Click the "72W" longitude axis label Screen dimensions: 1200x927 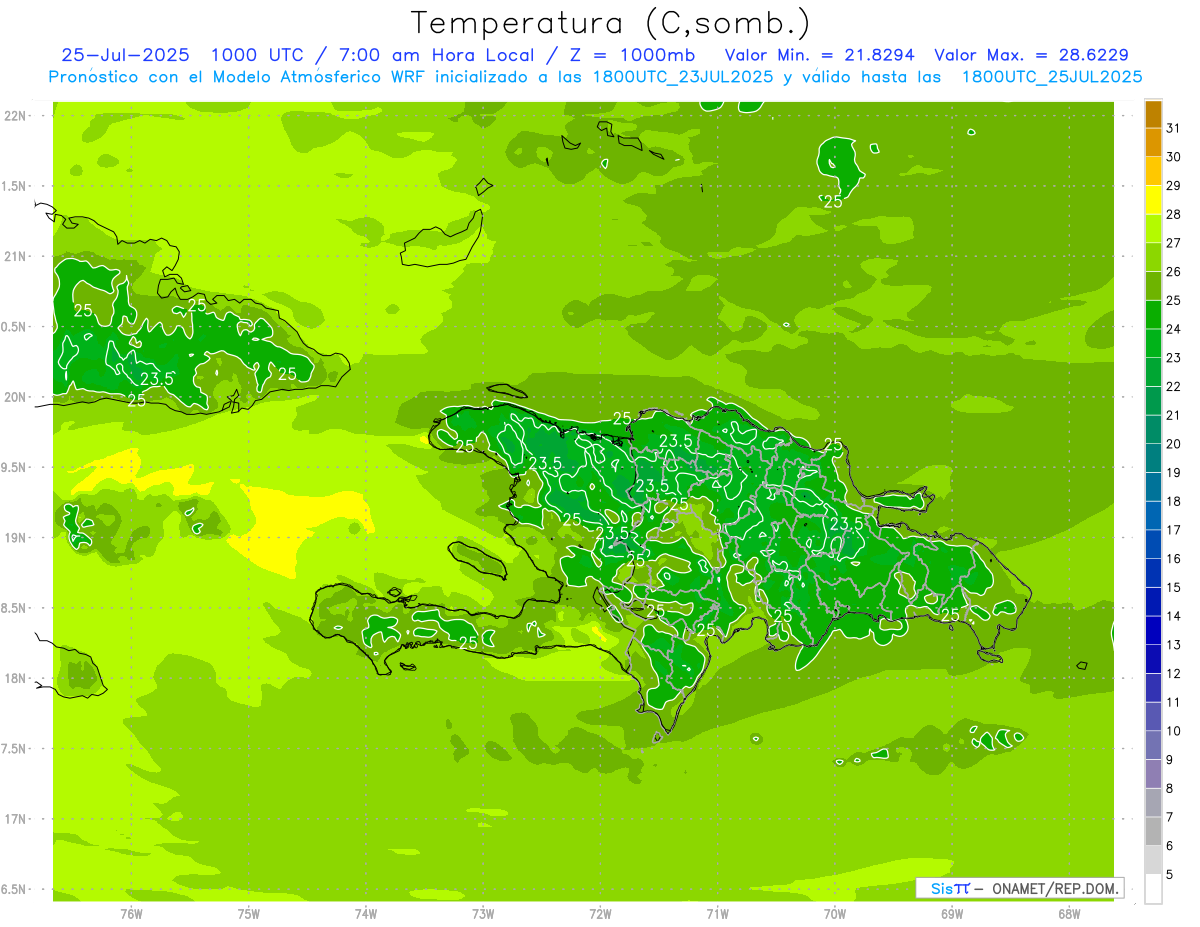[x=600, y=914]
